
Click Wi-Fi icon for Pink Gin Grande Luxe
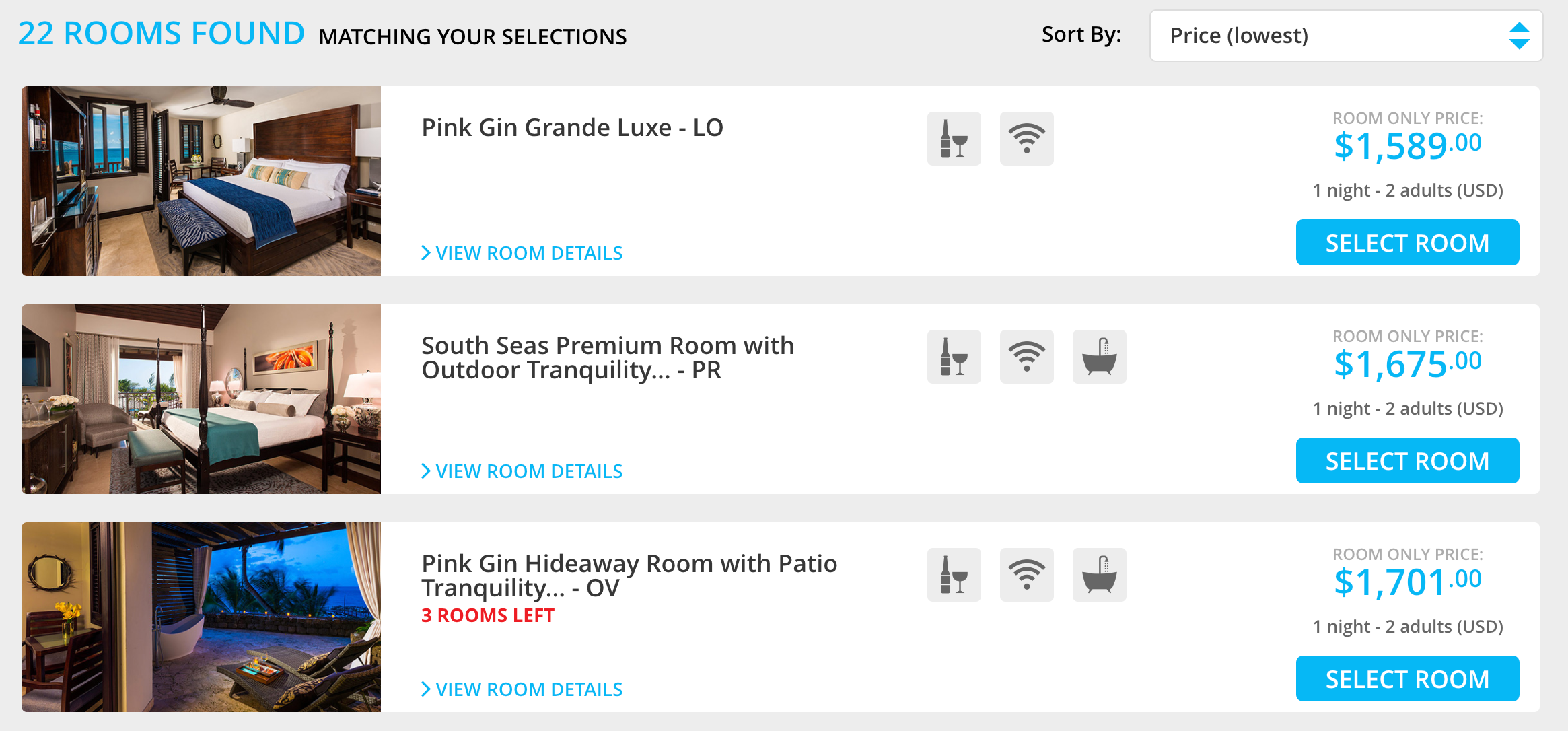tap(1026, 139)
